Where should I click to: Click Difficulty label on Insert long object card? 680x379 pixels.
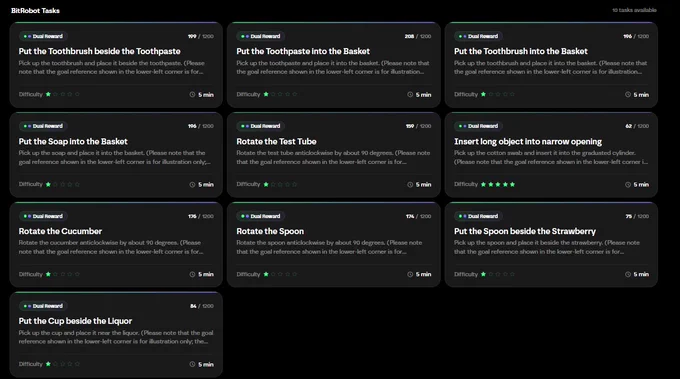[466, 184]
